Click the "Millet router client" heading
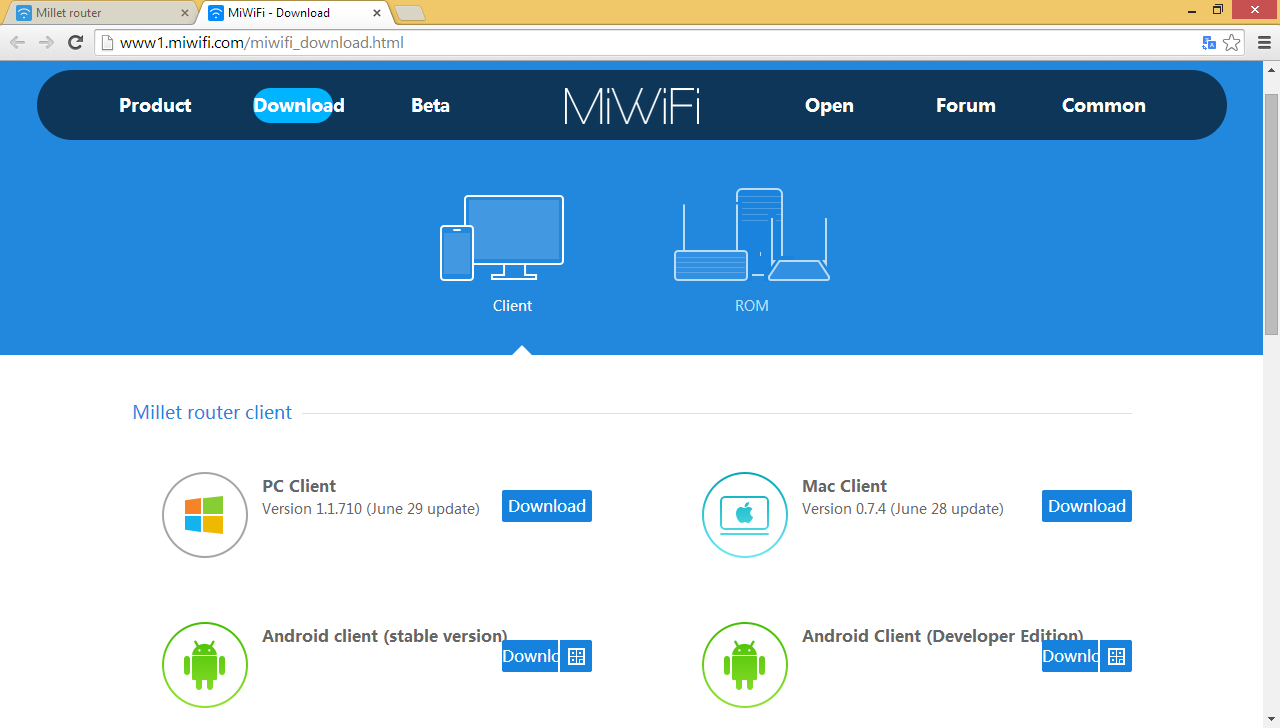Viewport: 1280px width, 728px height. pos(212,412)
